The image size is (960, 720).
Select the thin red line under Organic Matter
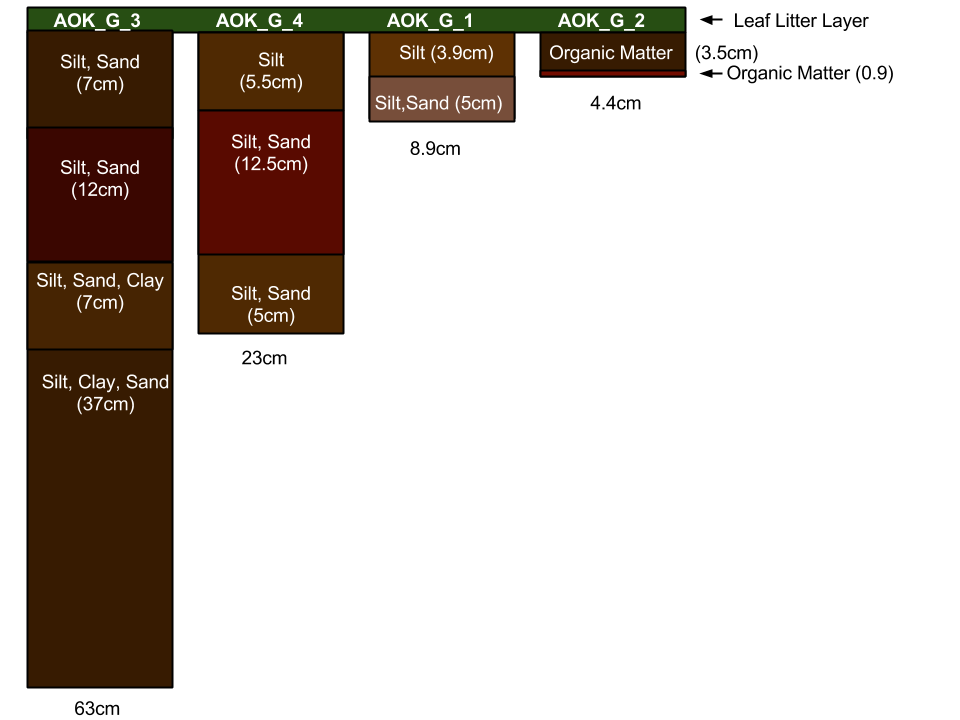point(612,73)
